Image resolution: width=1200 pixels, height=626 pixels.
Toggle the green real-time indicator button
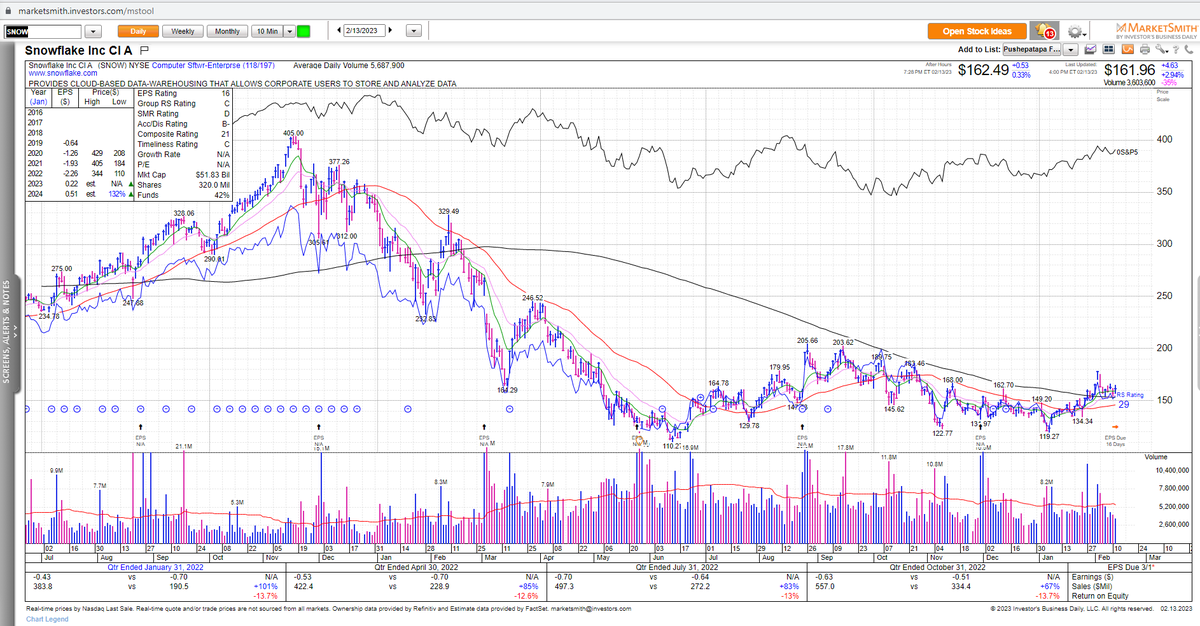(304, 31)
